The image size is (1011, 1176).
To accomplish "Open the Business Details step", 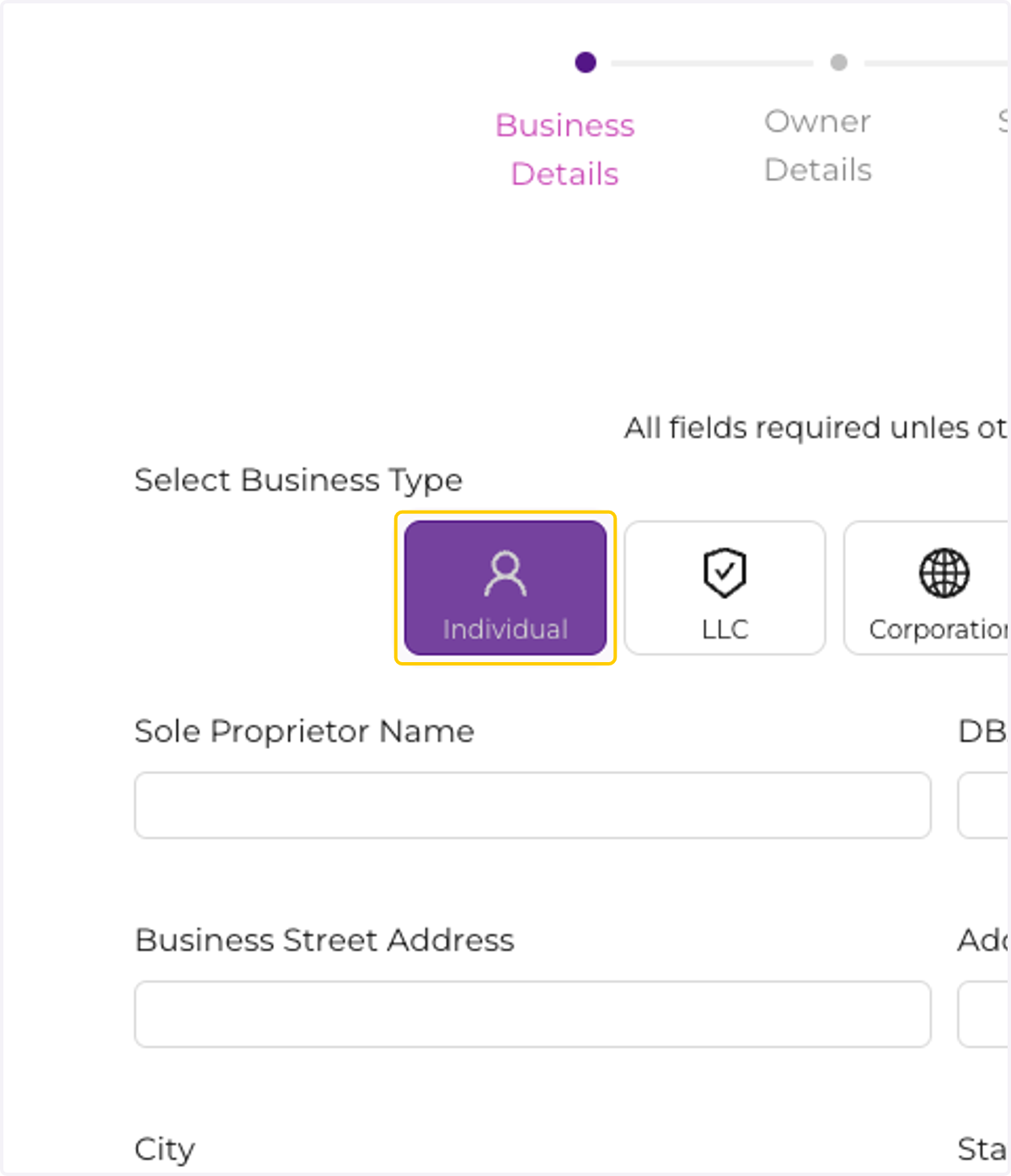I will pos(564,149).
